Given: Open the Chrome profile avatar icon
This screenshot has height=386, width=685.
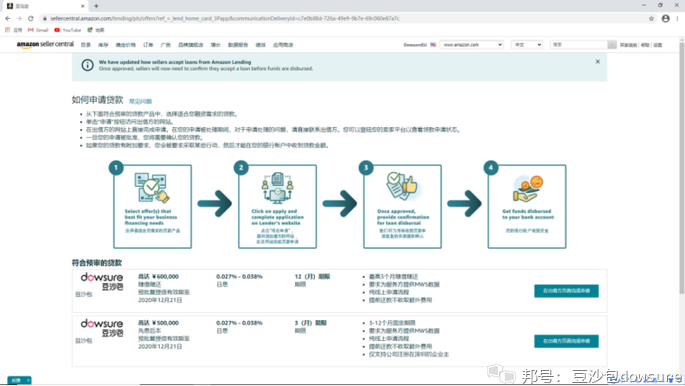Looking at the screenshot, I should click(665, 18).
